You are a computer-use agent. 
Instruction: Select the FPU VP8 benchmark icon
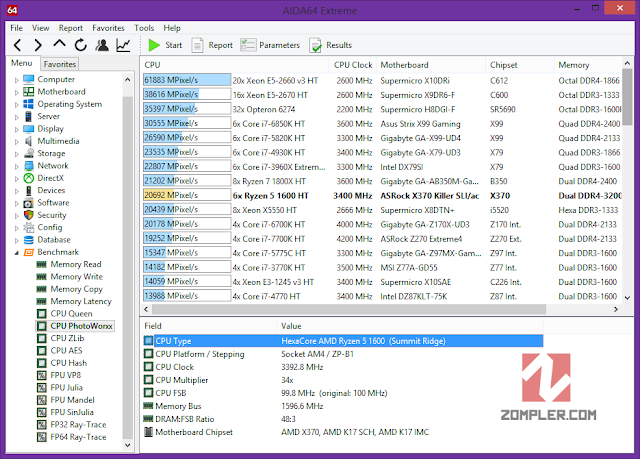pyautogui.click(x=42, y=375)
